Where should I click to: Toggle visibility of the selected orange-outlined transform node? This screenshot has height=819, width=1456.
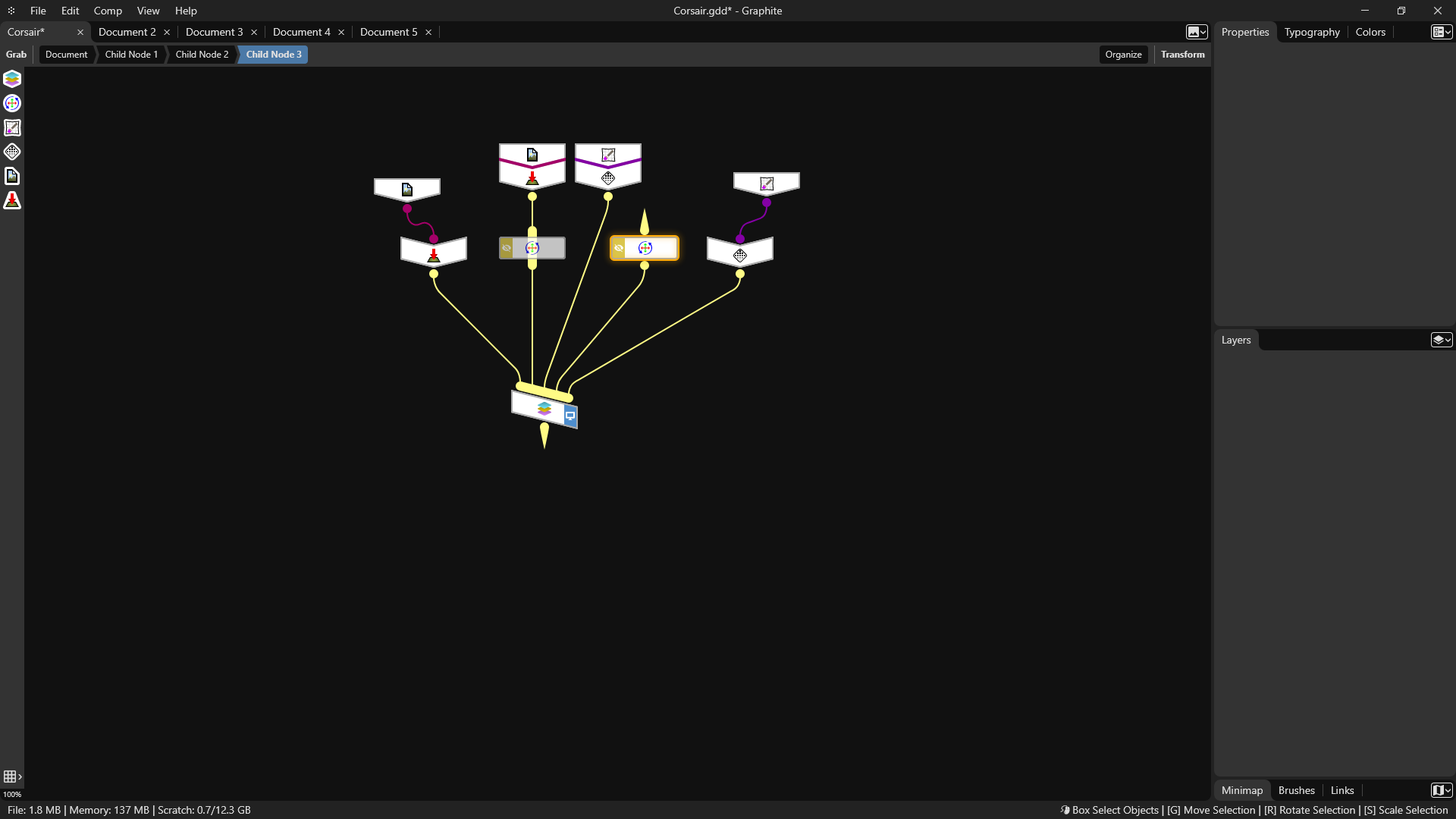(x=619, y=248)
